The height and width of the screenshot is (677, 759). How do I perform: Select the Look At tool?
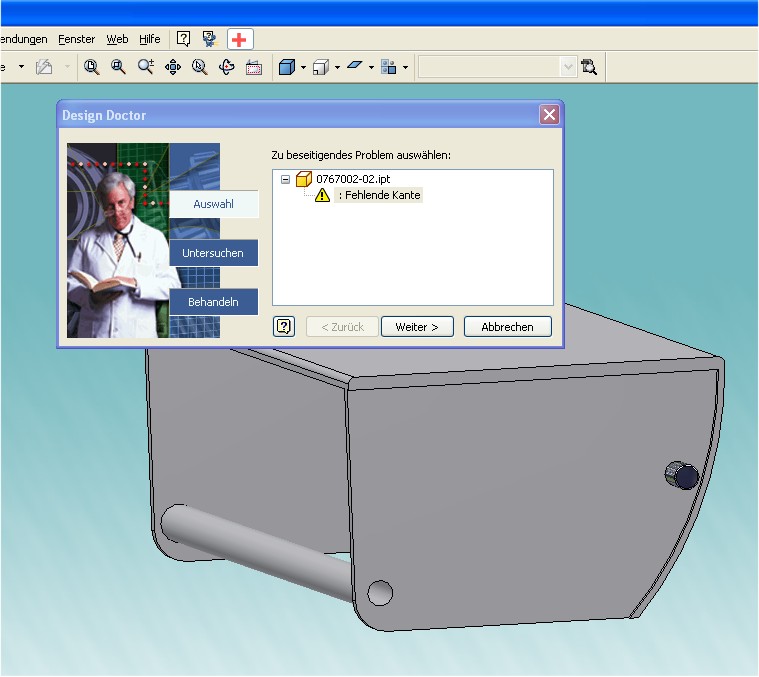[254, 67]
